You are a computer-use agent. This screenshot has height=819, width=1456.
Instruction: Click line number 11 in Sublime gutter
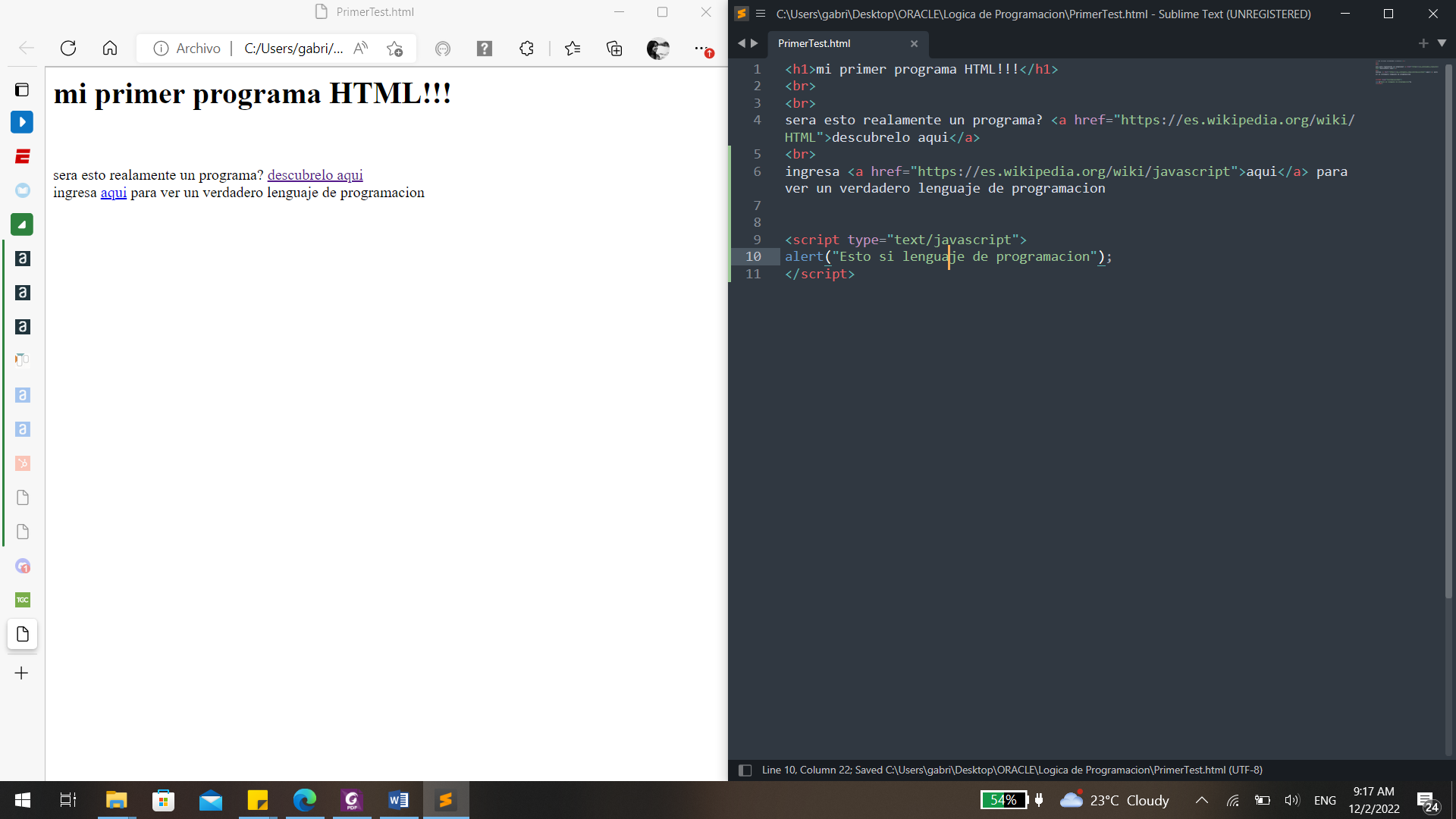click(753, 274)
